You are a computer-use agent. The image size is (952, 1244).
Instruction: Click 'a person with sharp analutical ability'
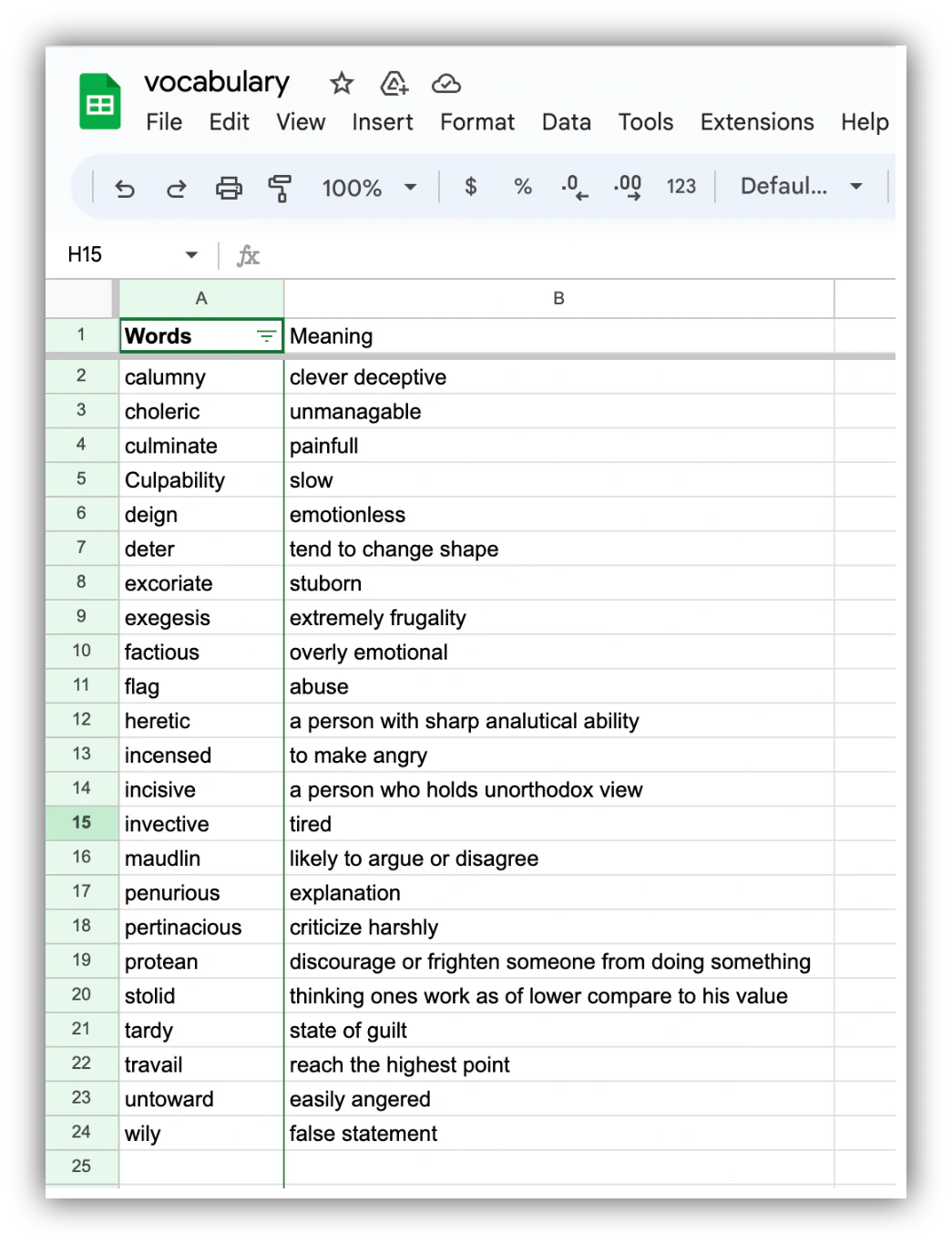(x=558, y=721)
